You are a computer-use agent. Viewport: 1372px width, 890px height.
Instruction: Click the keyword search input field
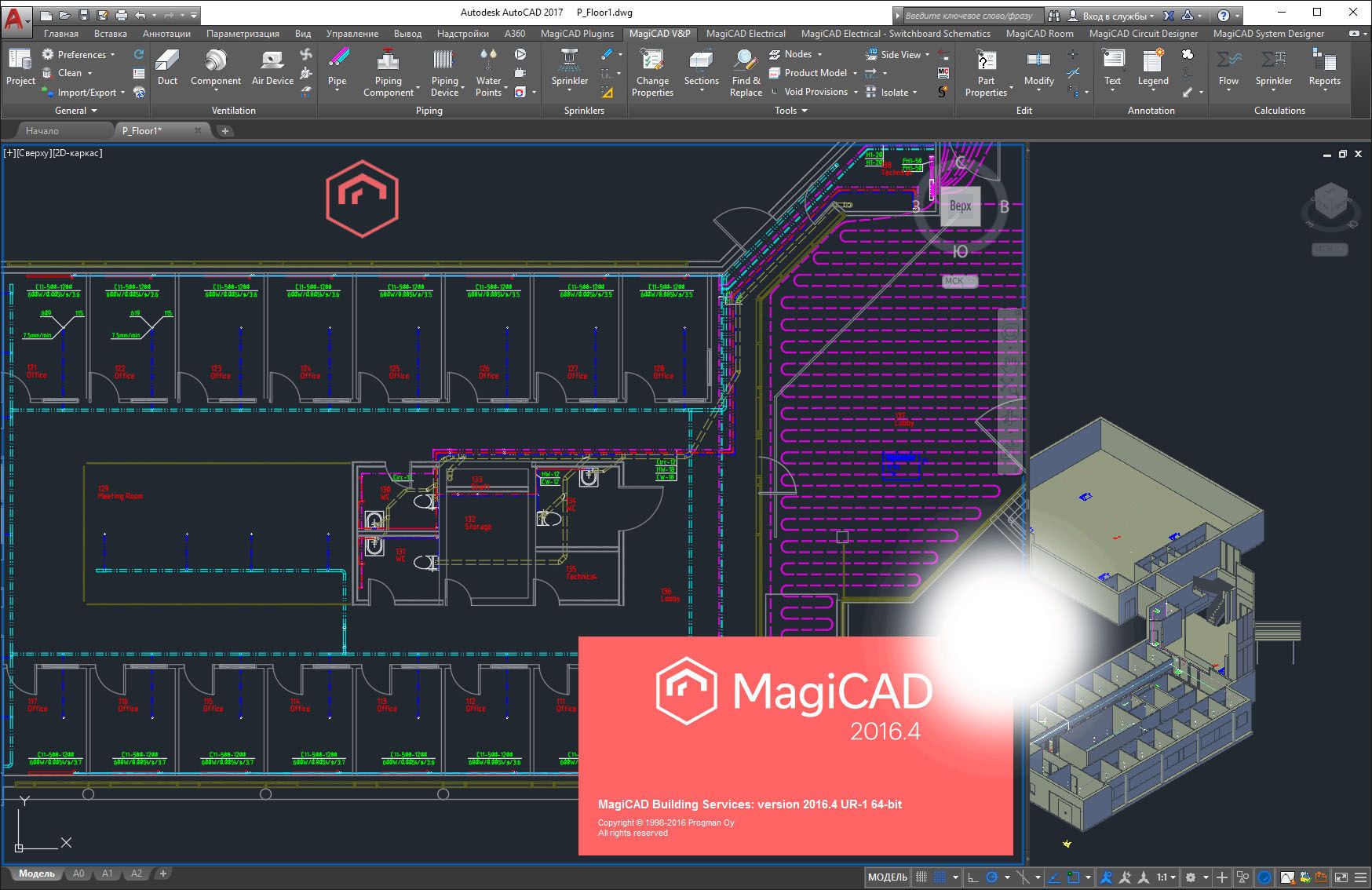point(973,15)
